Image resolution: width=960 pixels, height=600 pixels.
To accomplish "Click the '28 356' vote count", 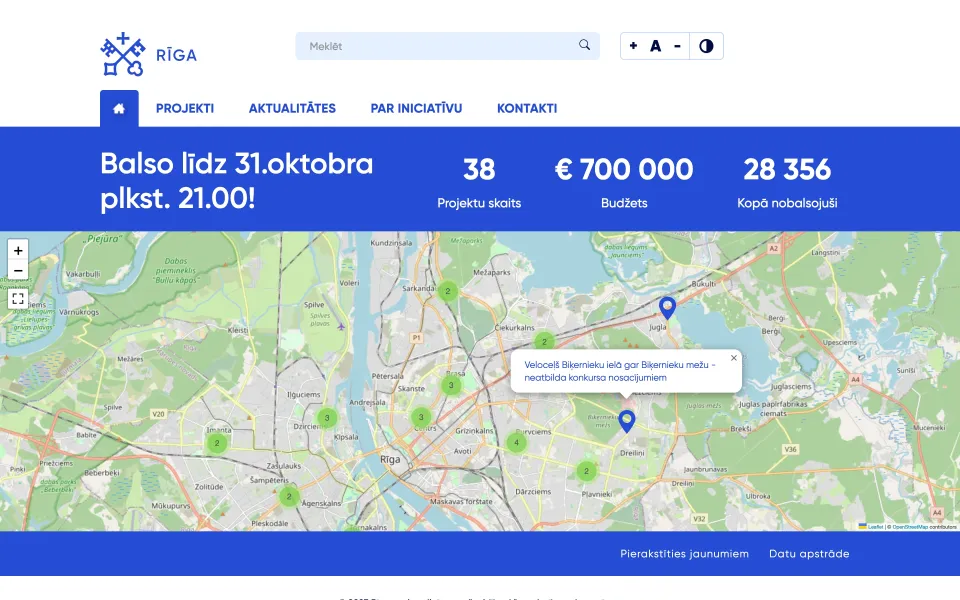I will (787, 170).
